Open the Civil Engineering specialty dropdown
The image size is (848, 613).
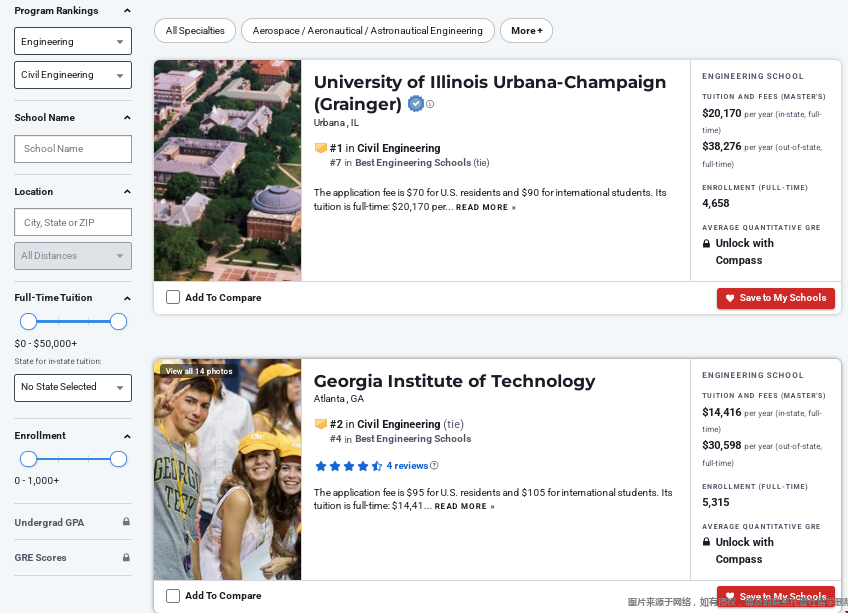click(x=73, y=75)
